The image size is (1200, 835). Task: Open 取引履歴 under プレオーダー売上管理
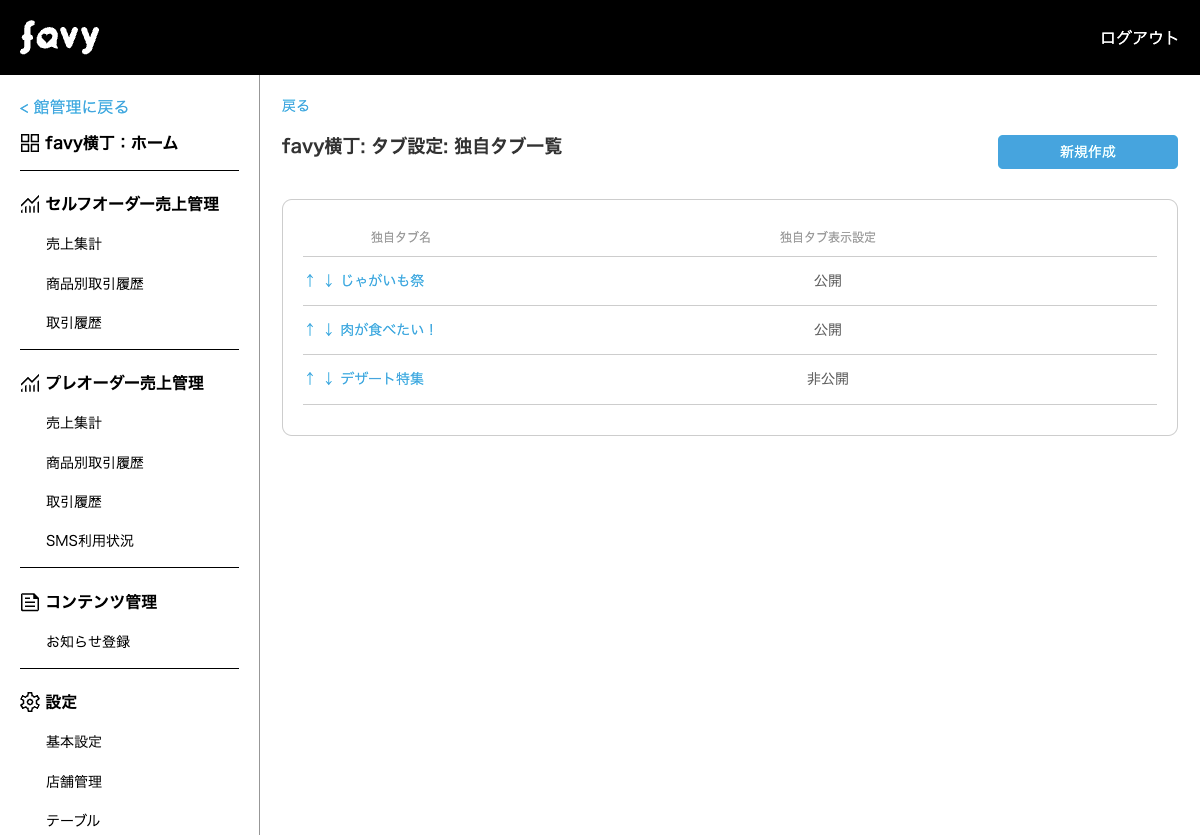tap(74, 502)
